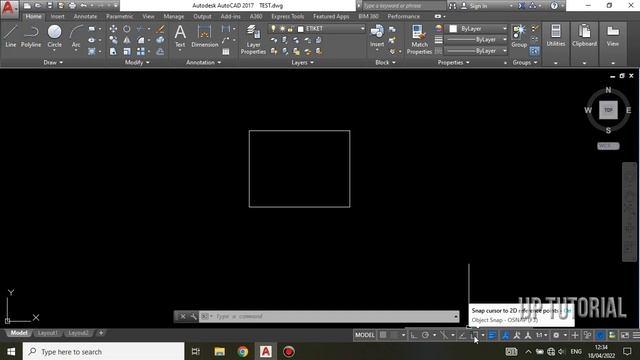This screenshot has width=640, height=360.
Task: Expand the Draw panel
Action: coord(53,62)
